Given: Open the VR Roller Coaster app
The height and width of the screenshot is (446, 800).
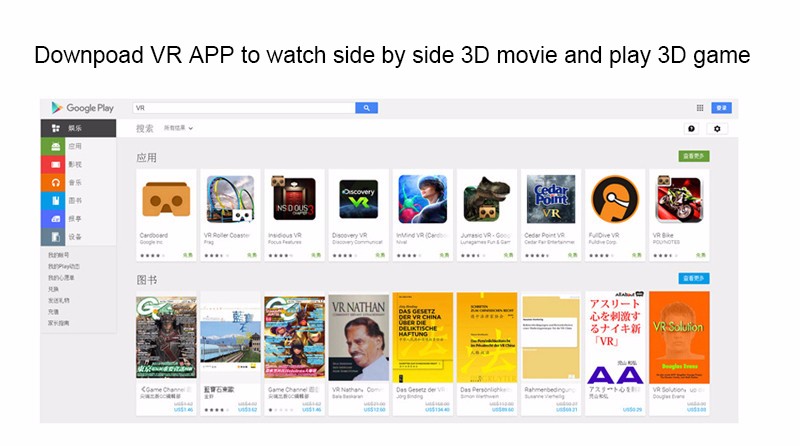Looking at the screenshot, I should (x=230, y=199).
